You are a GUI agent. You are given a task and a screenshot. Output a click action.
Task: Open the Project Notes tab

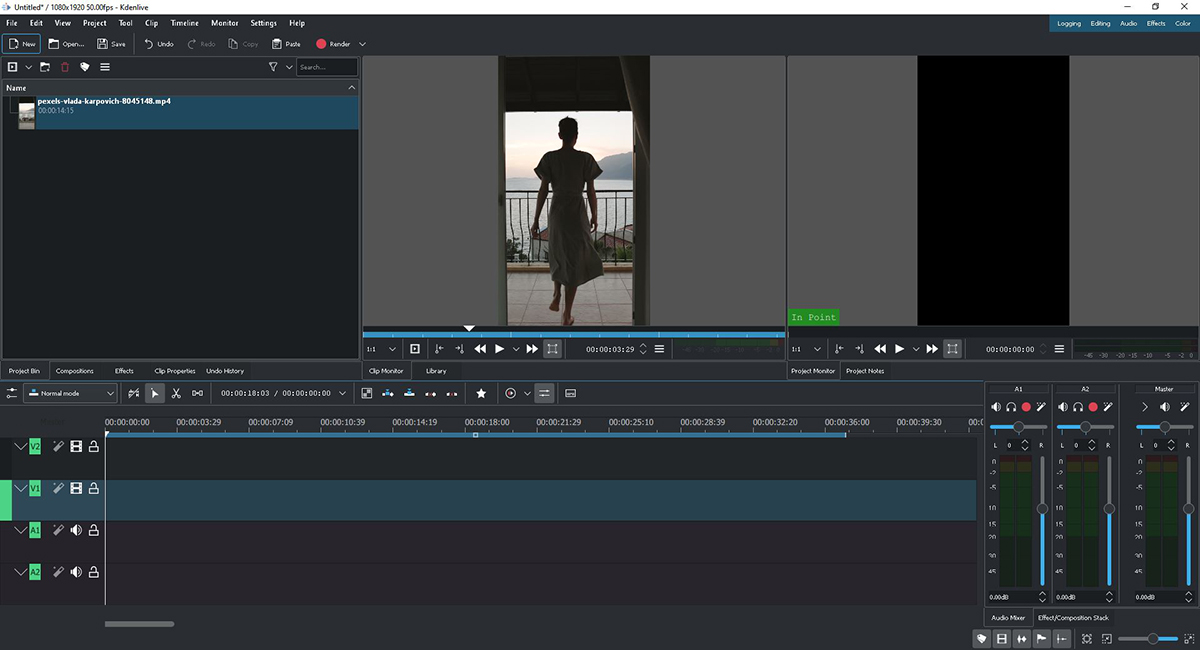865,371
